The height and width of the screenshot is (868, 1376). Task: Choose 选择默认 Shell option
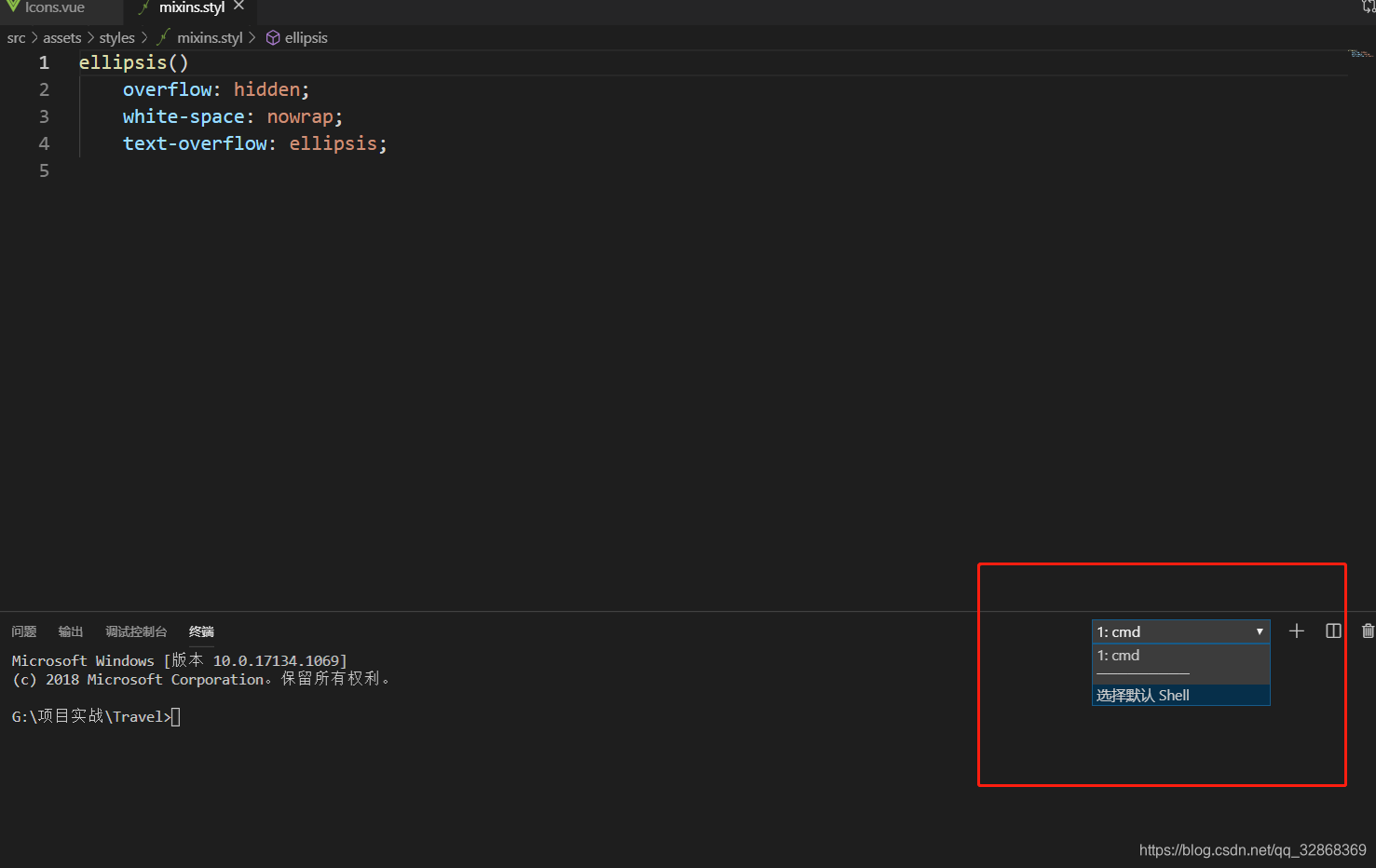pos(1180,695)
